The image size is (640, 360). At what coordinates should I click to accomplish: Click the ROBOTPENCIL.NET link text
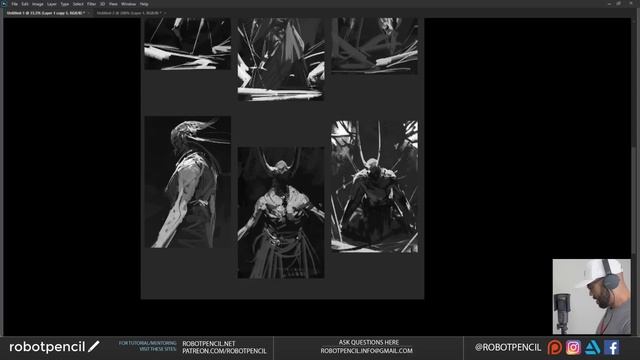click(x=209, y=344)
